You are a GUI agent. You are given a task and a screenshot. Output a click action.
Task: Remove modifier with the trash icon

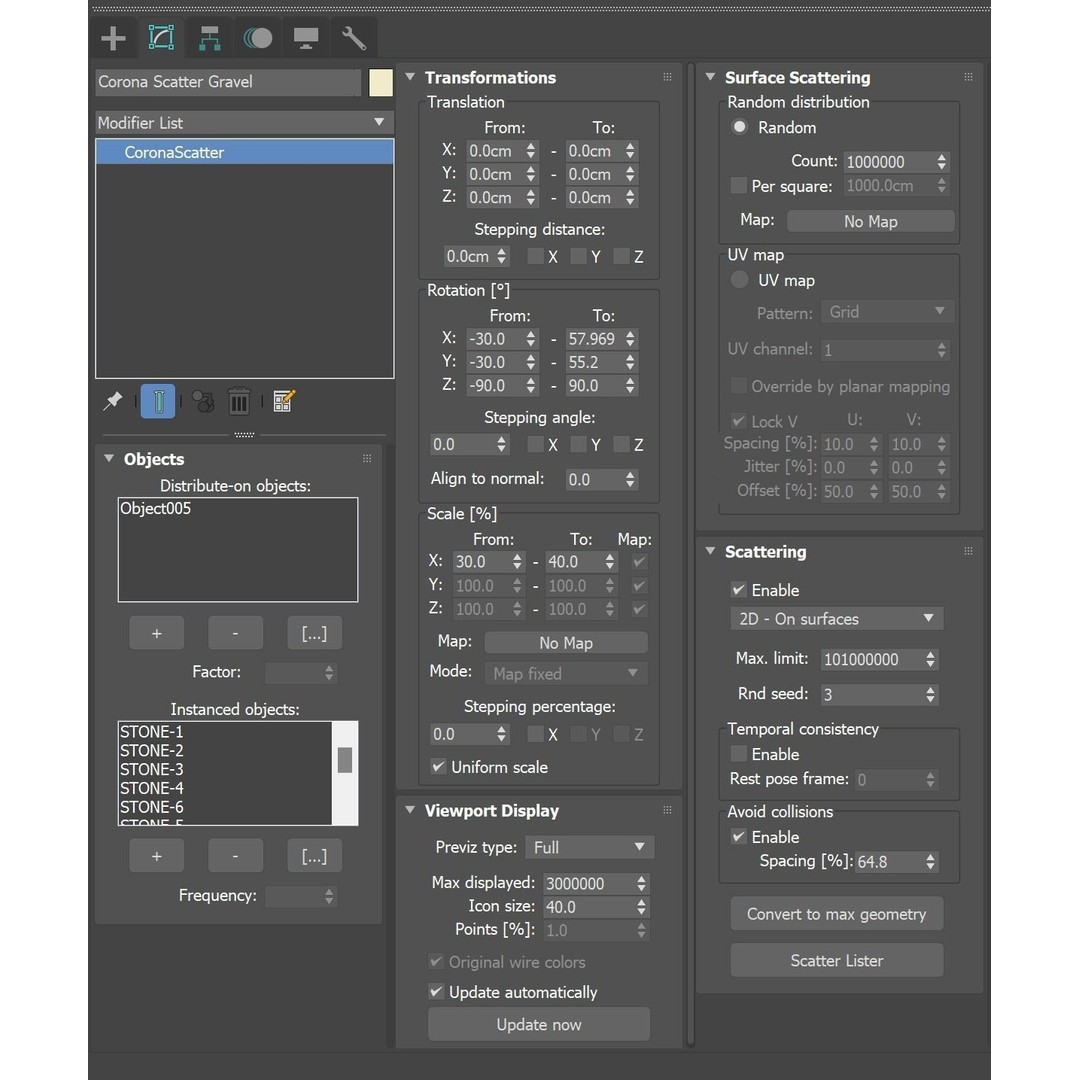point(239,401)
